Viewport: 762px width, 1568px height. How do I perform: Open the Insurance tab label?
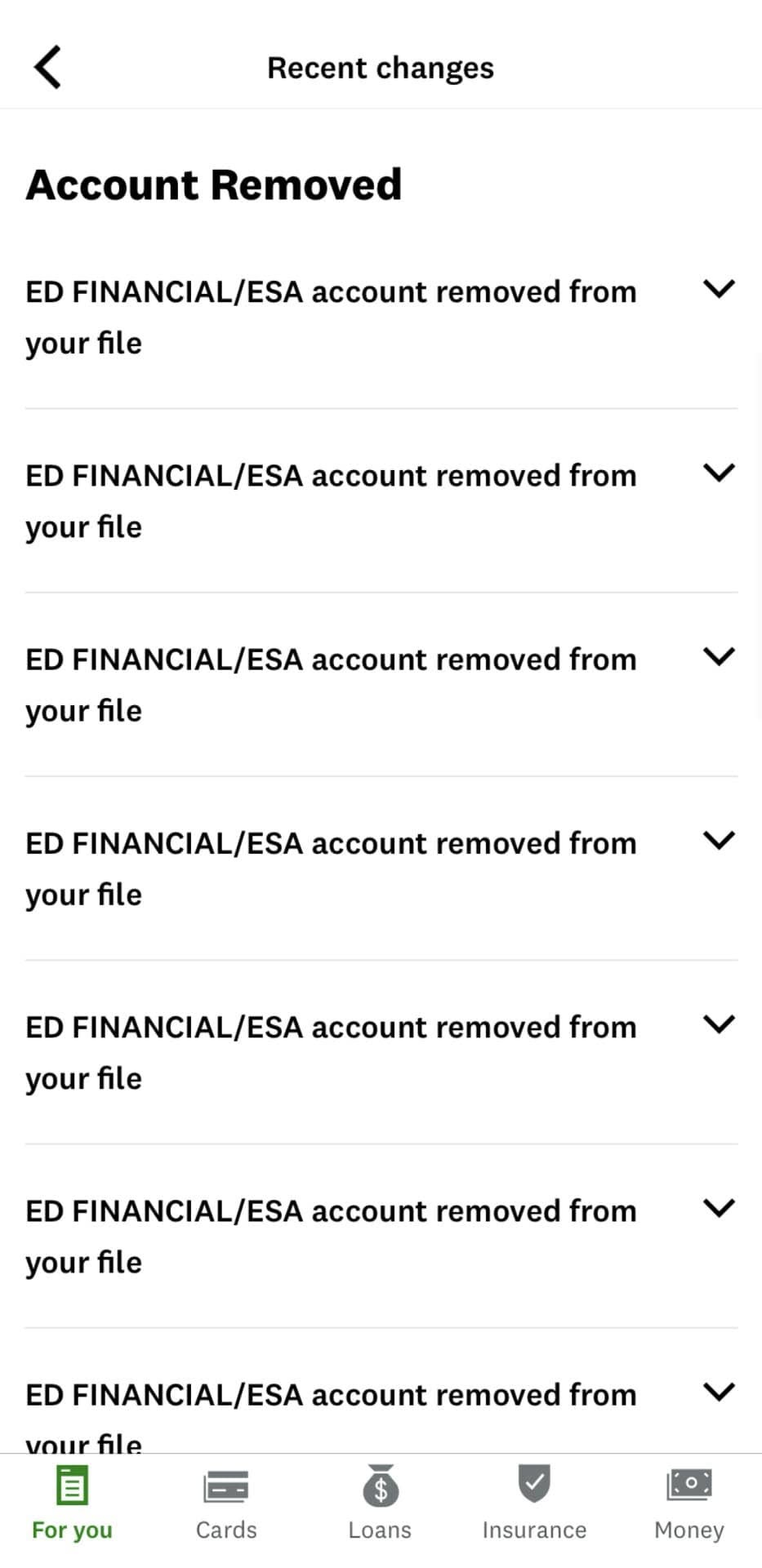pos(534,1530)
